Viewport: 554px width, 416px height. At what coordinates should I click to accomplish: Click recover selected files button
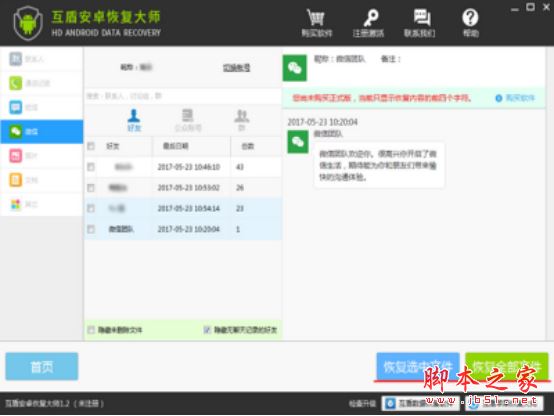click(418, 367)
